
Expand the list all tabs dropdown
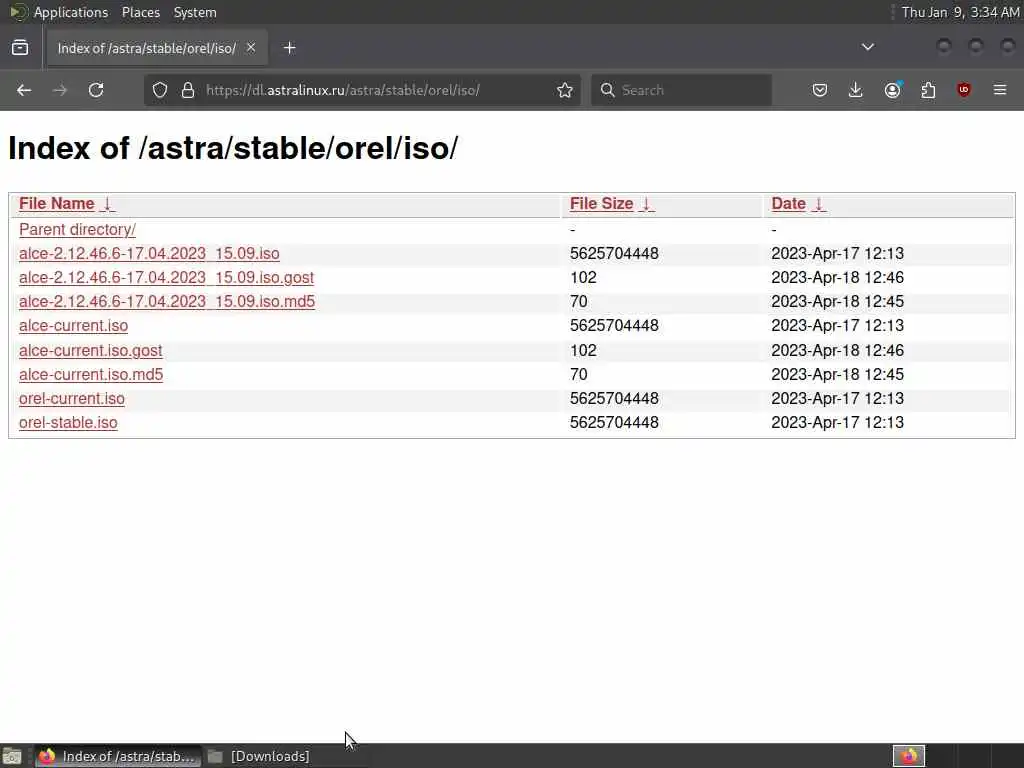click(x=868, y=47)
